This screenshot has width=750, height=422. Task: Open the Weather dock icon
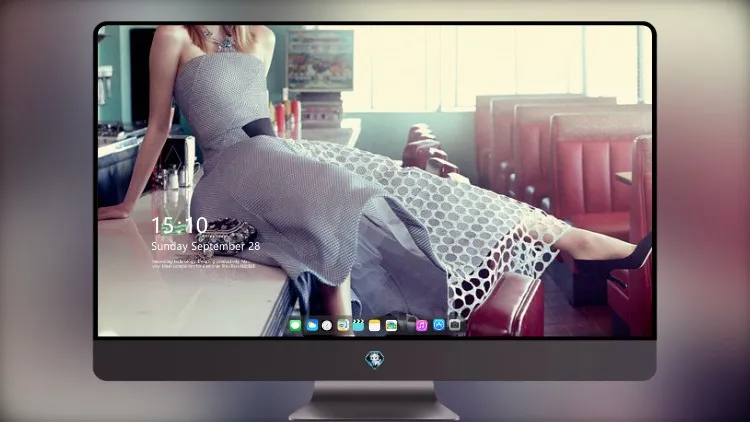pos(312,325)
